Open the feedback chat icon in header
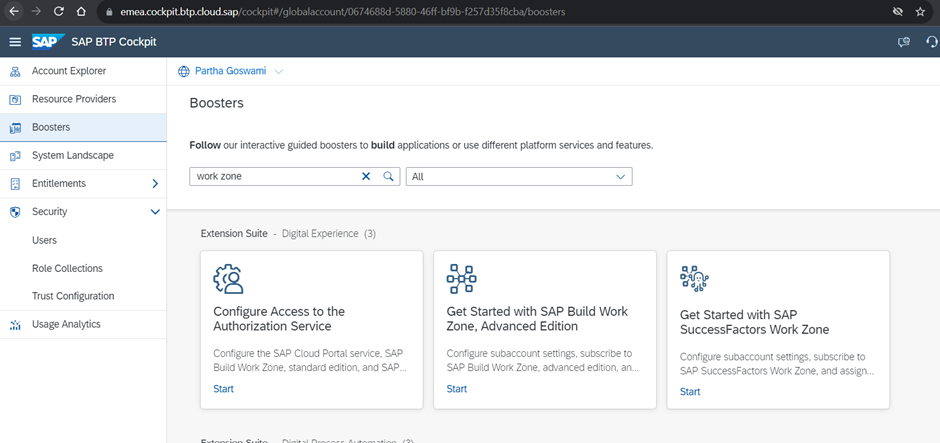940x443 pixels. (x=905, y=41)
